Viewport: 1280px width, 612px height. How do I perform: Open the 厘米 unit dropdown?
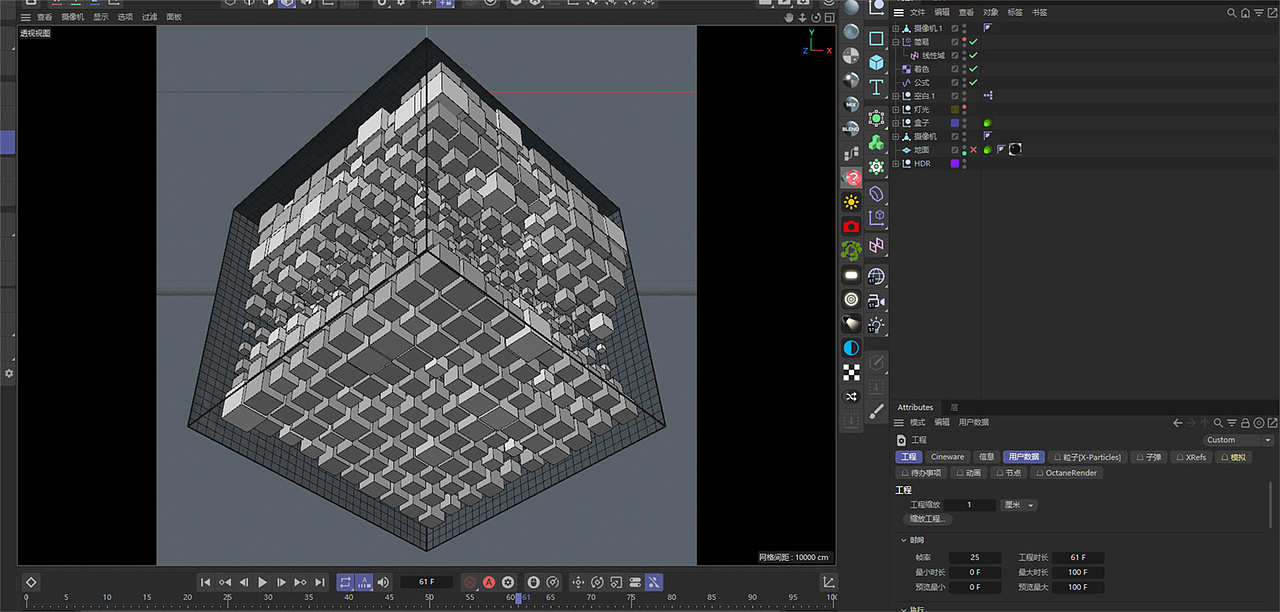pyautogui.click(x=1018, y=505)
